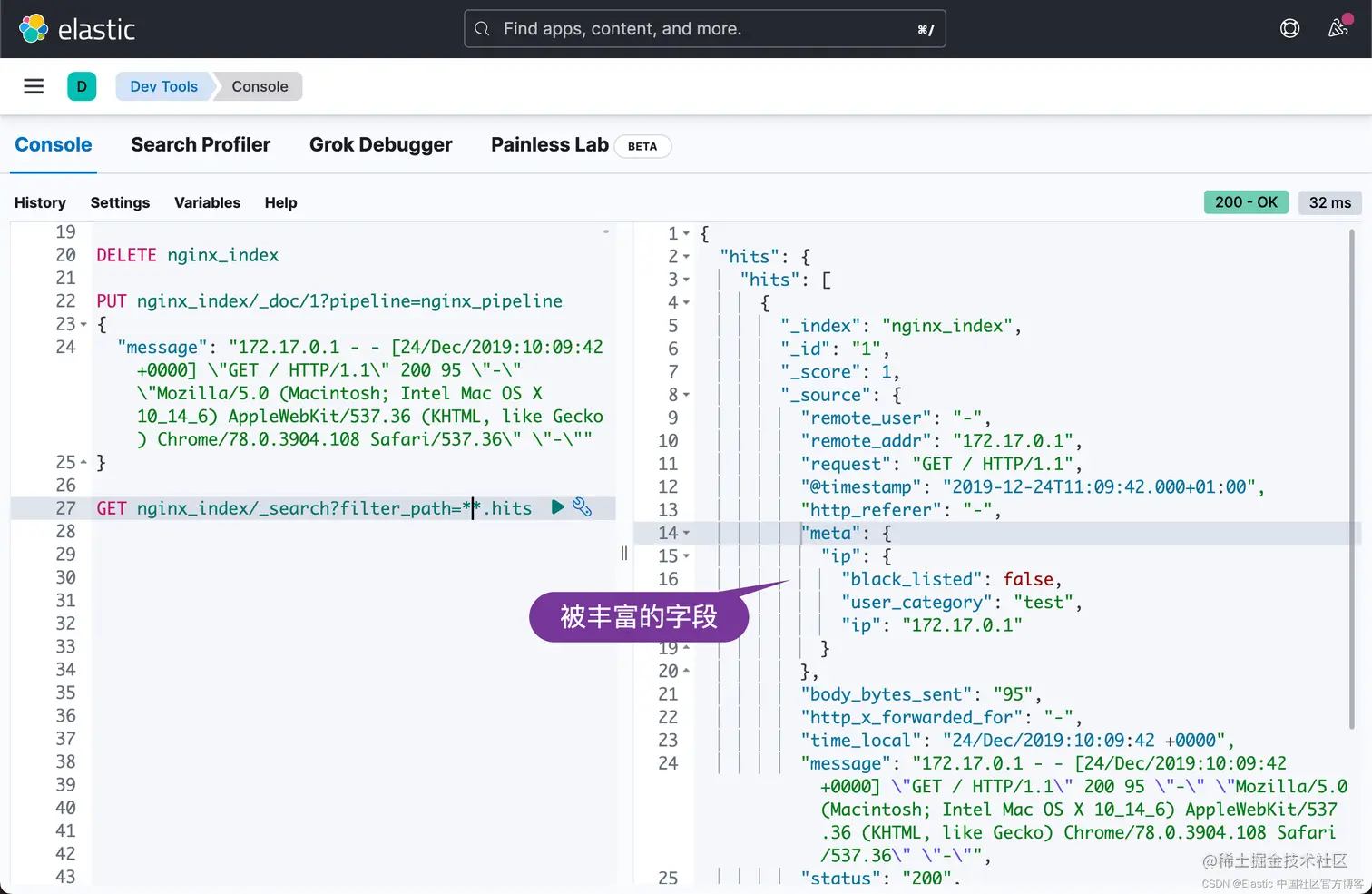Viewport: 1372px width, 894px height.
Task: Open request options wrench icon
Action: [x=583, y=507]
